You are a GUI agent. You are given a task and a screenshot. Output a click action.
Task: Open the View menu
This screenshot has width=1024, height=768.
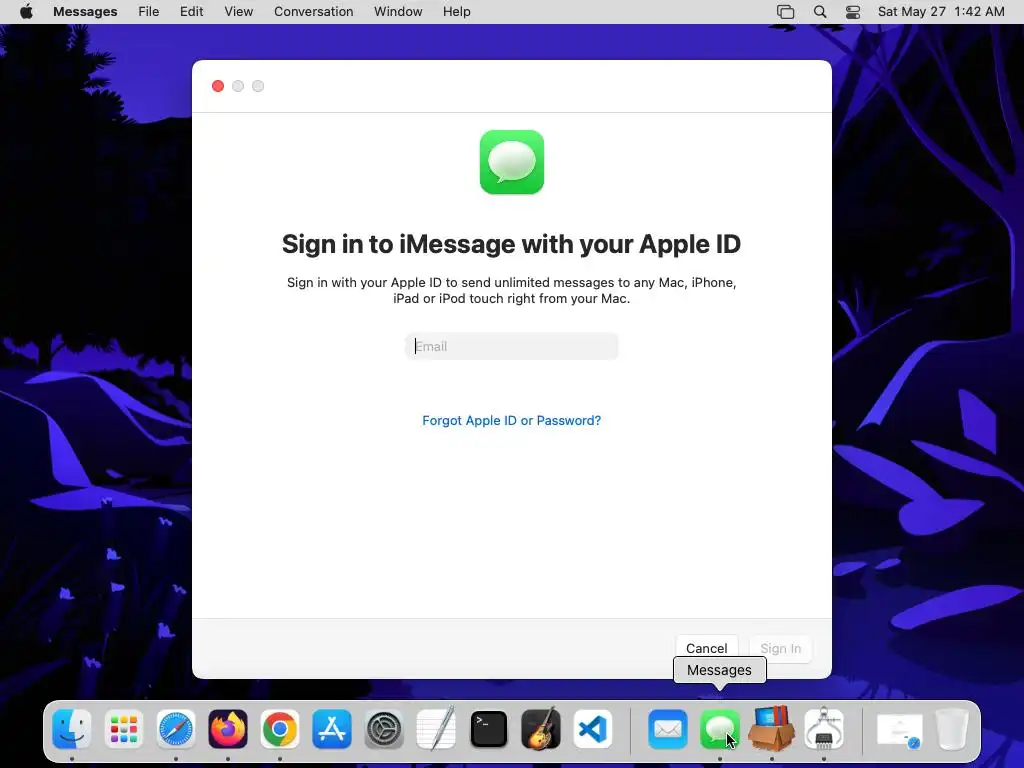[238, 12]
